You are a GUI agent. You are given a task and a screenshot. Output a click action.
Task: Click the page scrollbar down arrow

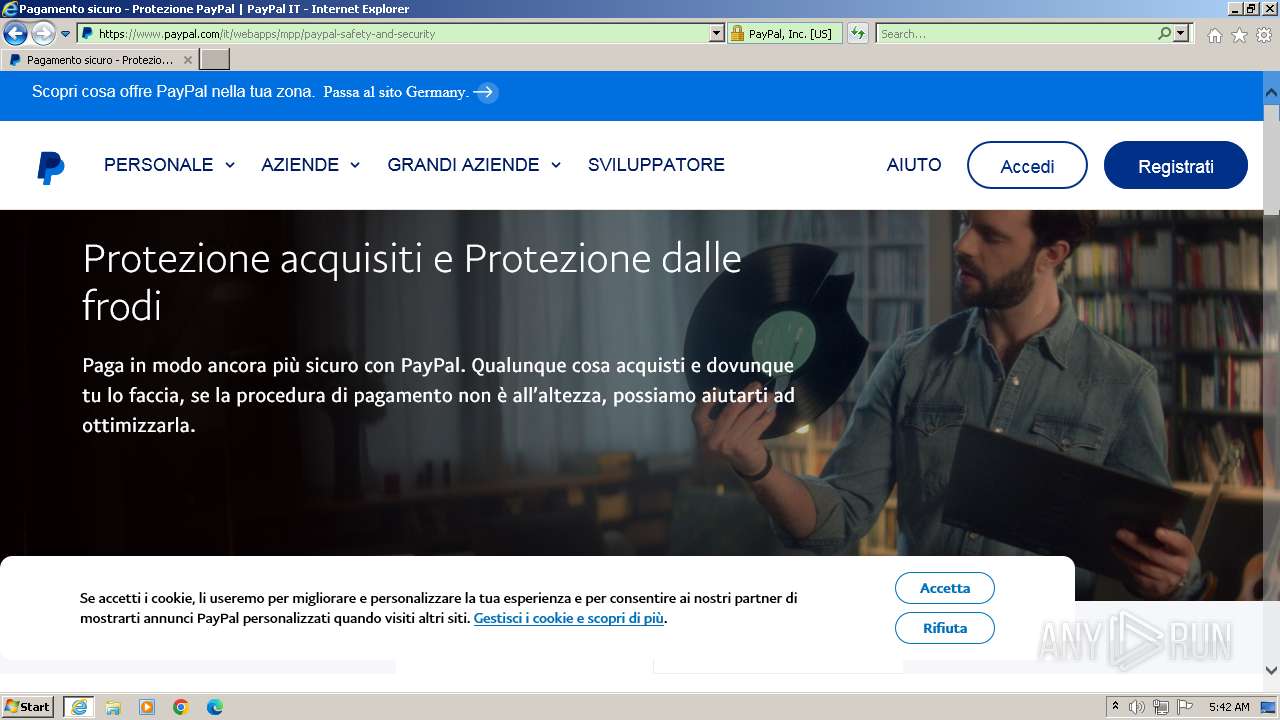click(1271, 671)
